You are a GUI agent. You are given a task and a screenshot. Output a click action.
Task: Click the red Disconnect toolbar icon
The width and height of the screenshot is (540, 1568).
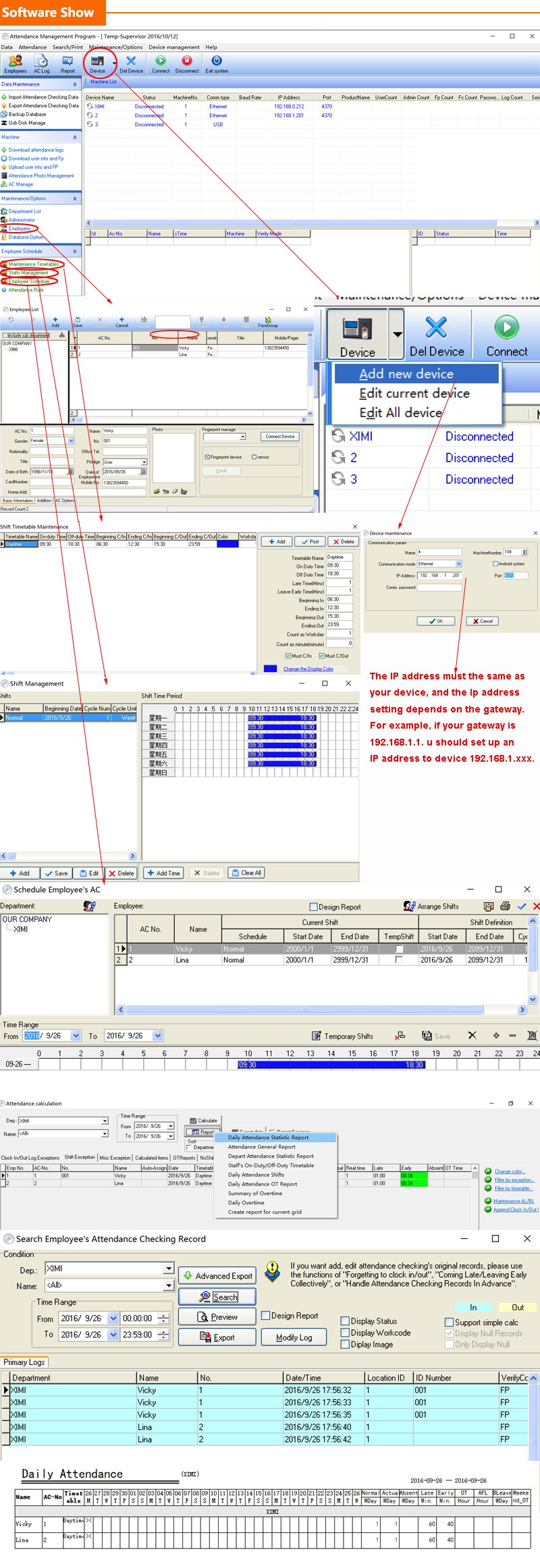[x=187, y=61]
